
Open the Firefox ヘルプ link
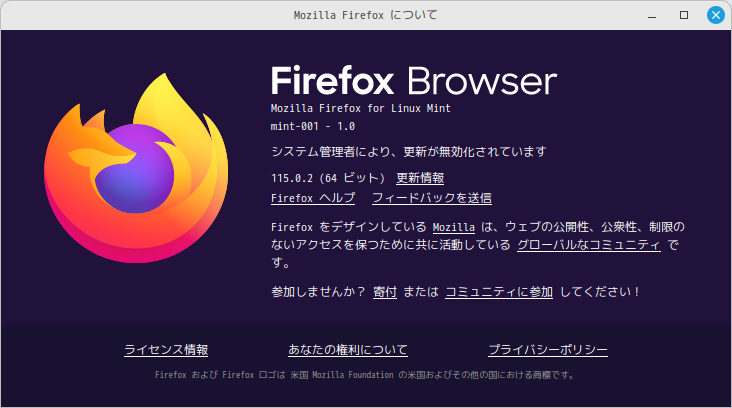pos(313,198)
